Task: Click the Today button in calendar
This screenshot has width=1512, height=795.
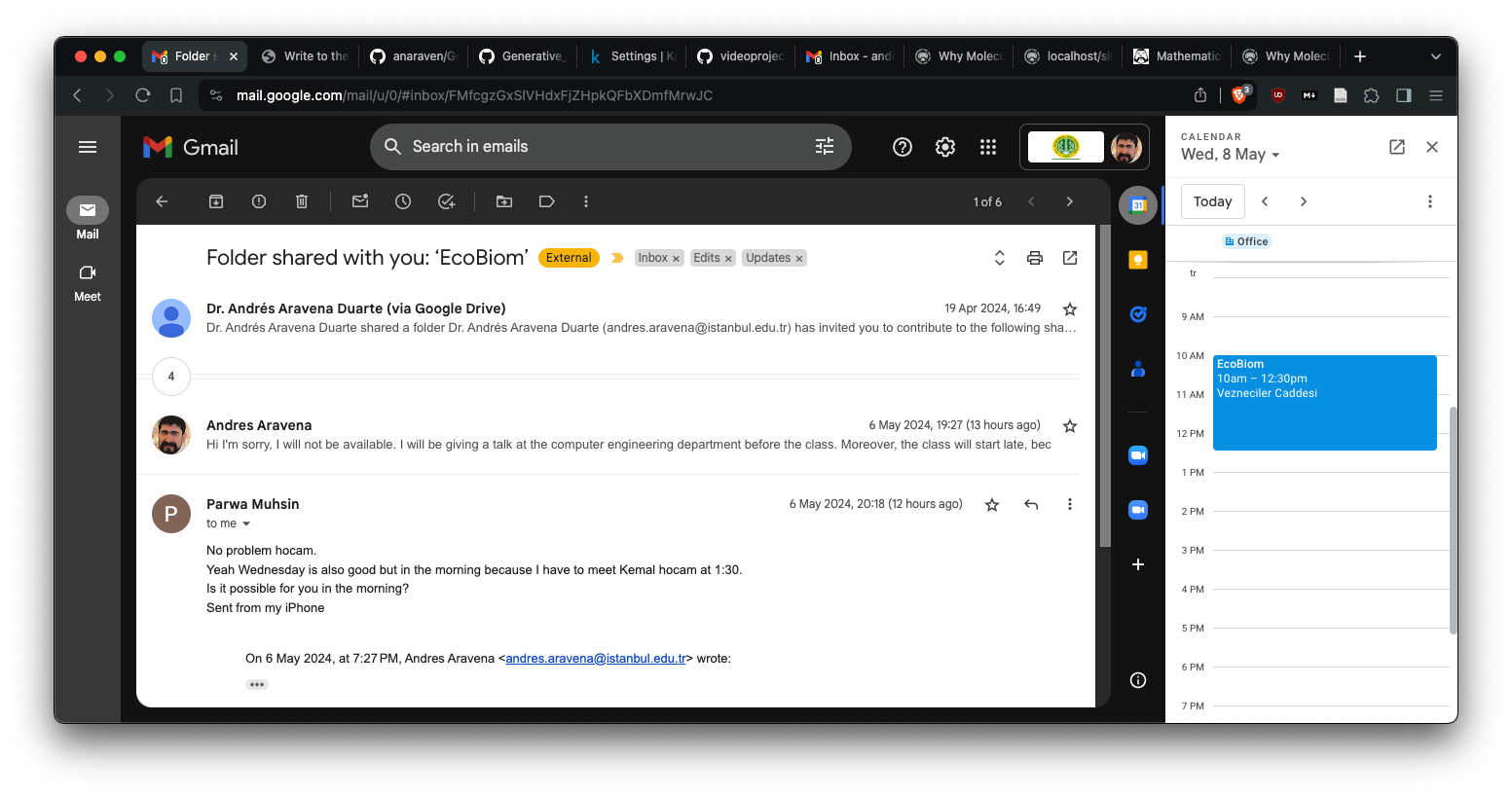Action: pos(1212,201)
